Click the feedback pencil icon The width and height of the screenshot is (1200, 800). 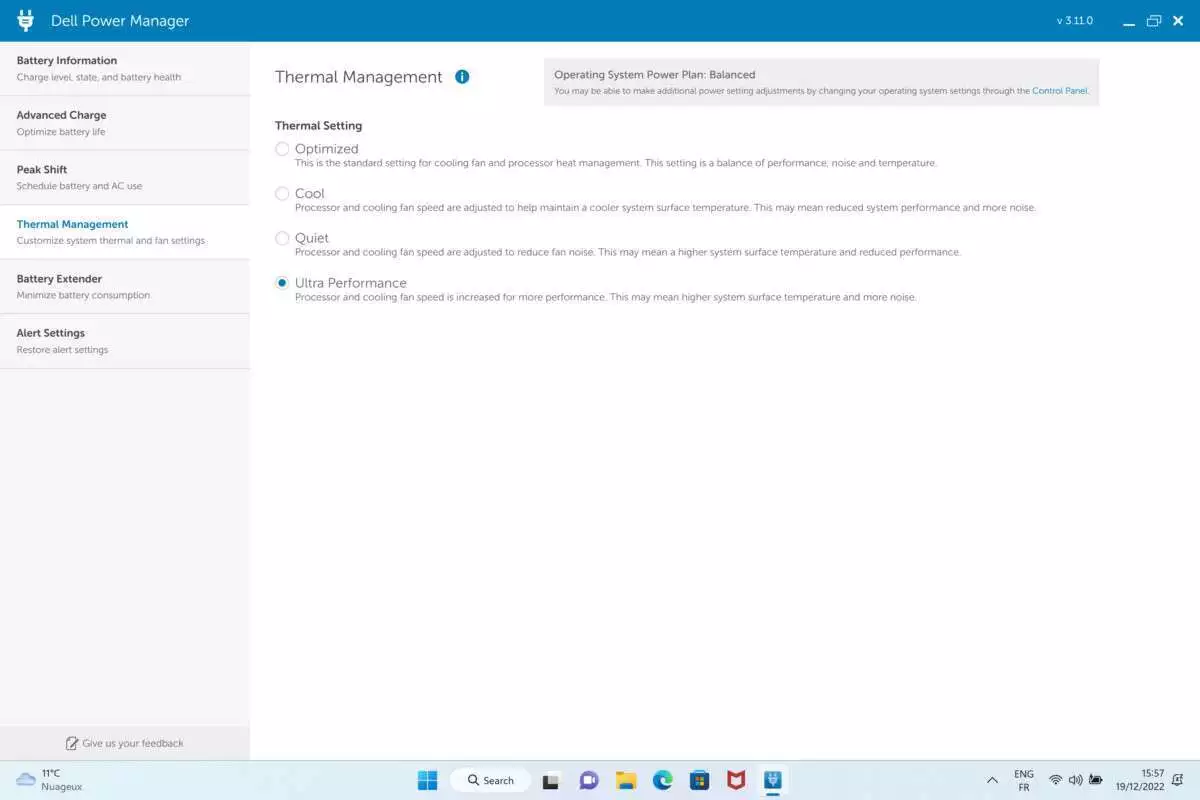(x=72, y=743)
